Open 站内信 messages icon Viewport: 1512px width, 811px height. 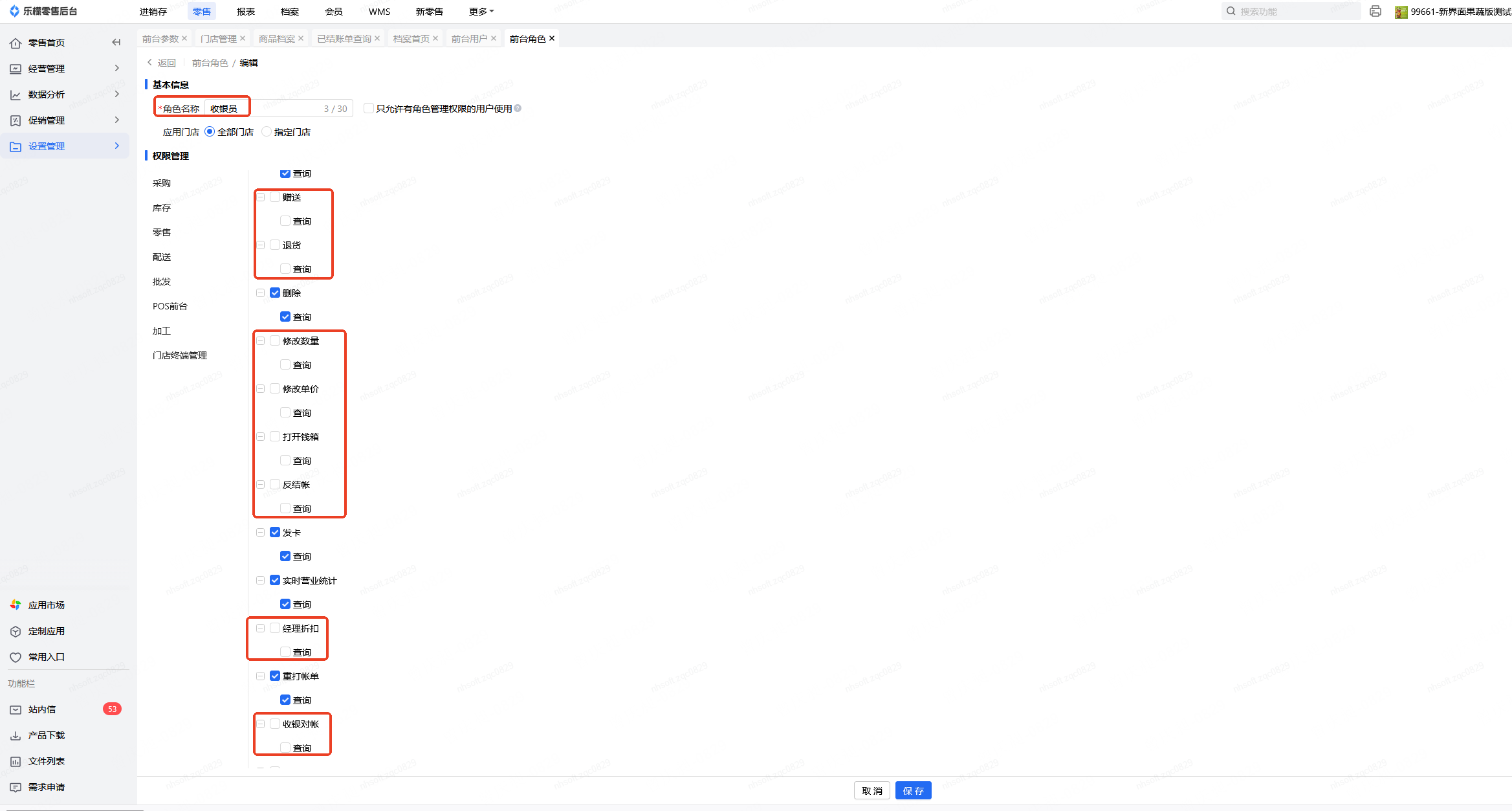click(x=16, y=709)
